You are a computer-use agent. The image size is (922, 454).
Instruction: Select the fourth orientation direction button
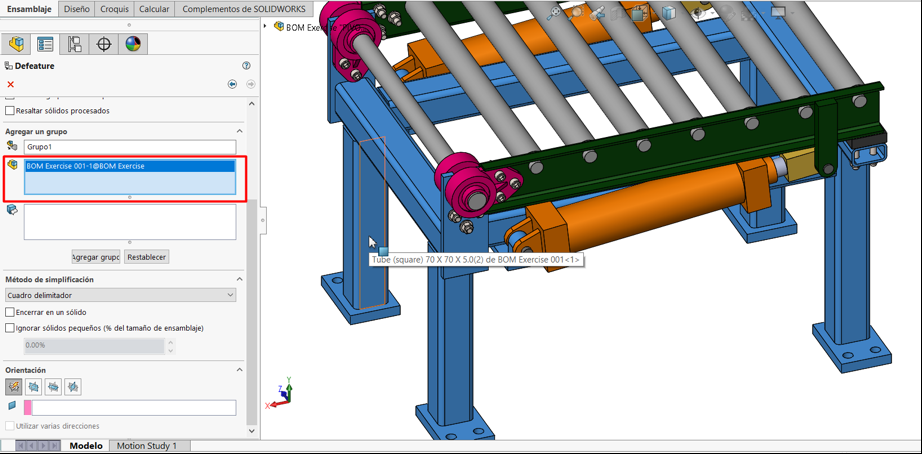pos(72,386)
